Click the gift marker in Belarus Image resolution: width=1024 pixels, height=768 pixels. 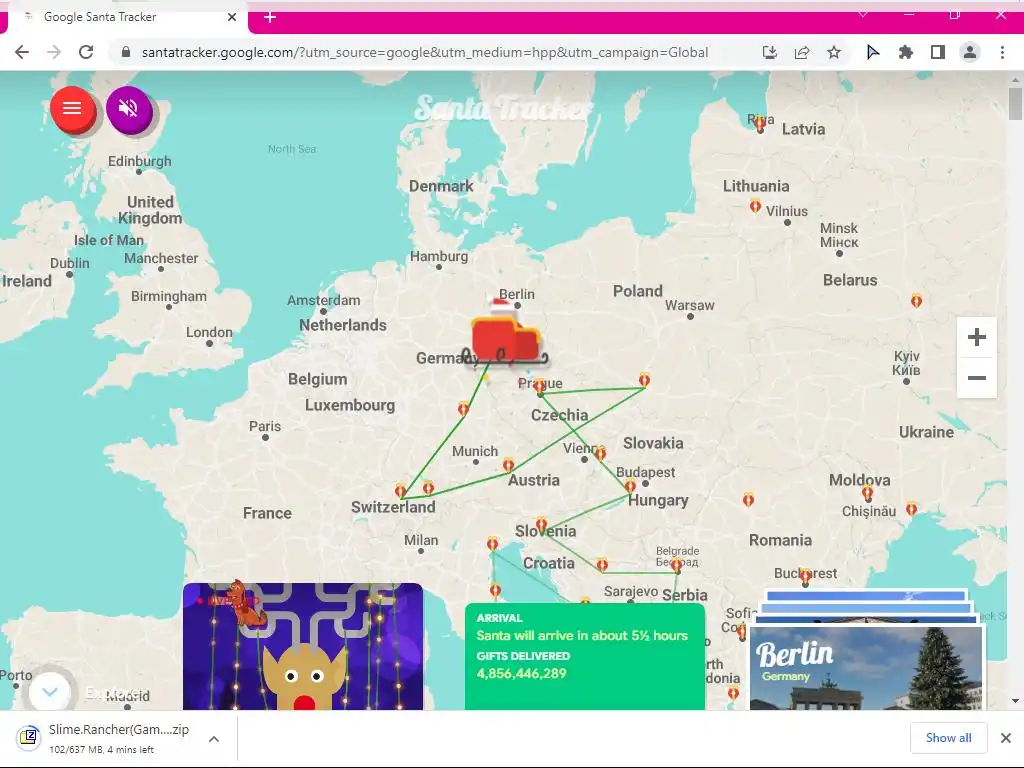pos(916,301)
